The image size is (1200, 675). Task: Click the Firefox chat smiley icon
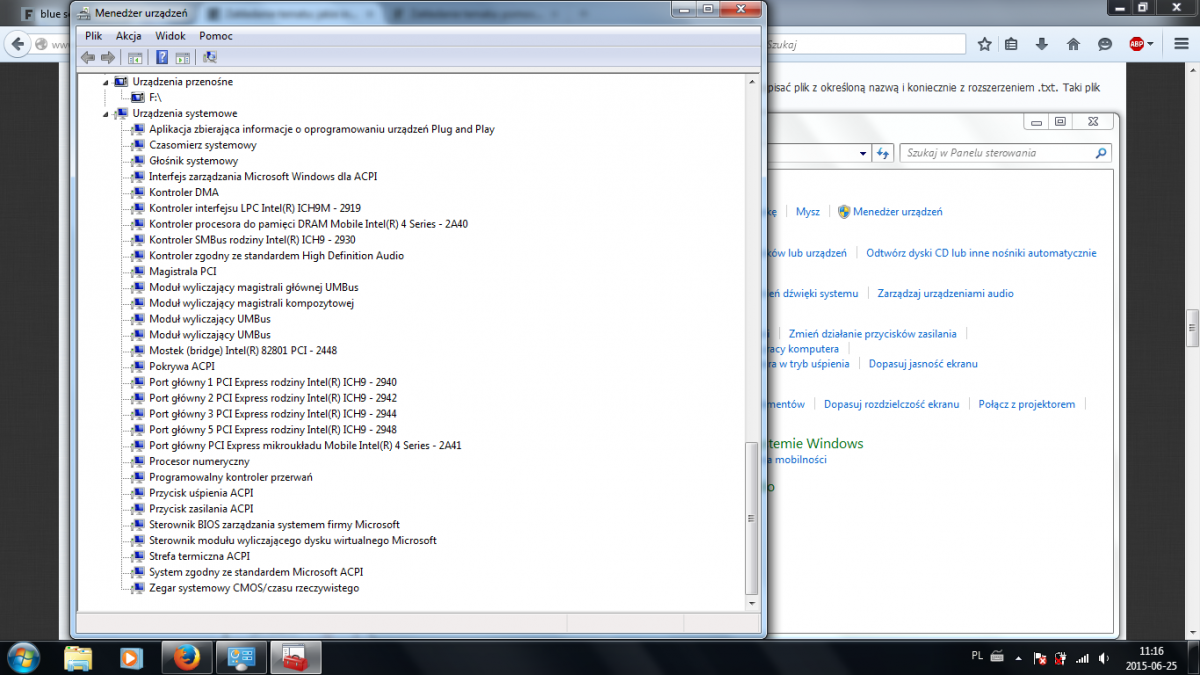(1104, 44)
